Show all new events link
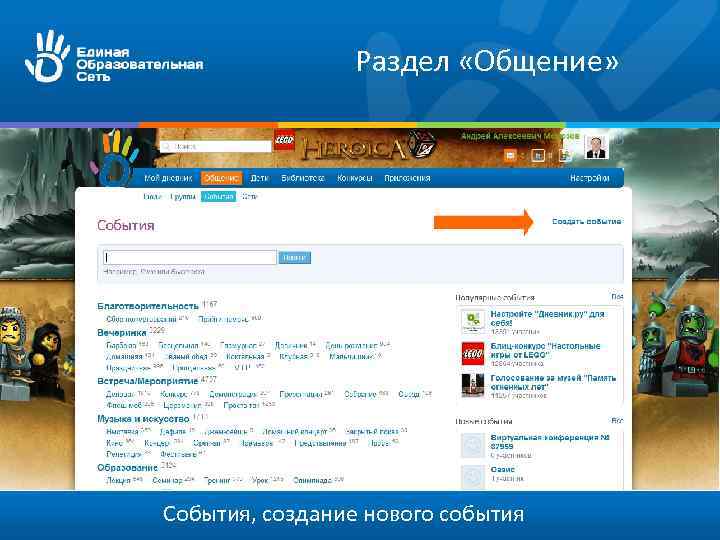The image size is (720, 540). pyautogui.click(x=617, y=421)
